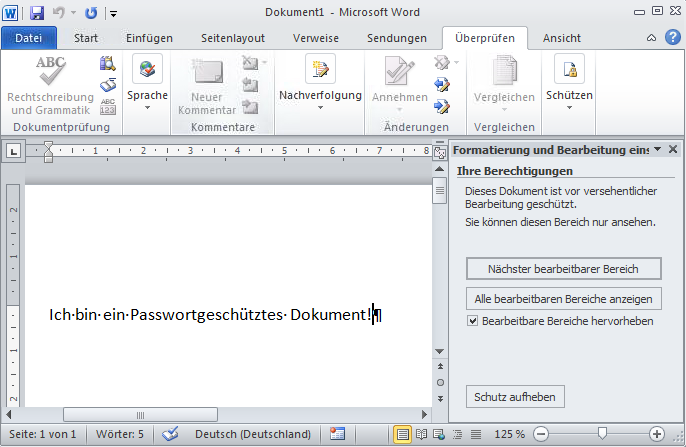This screenshot has height=447, width=686.
Task: Click the Nachverfolgung tracking icon
Action: 320,71
